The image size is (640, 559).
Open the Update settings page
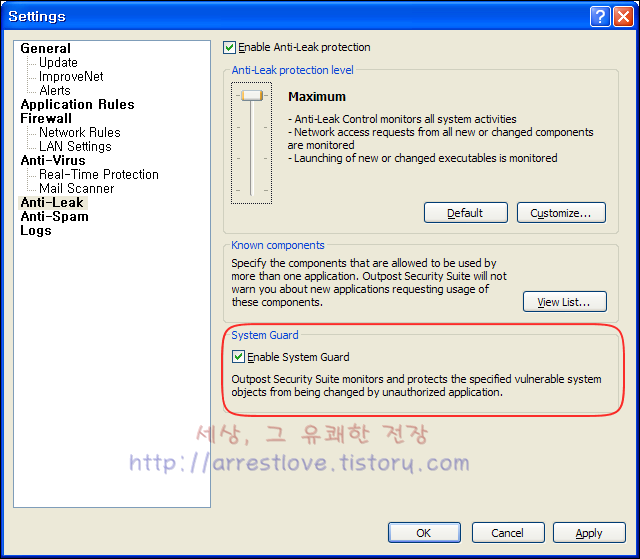pos(58,62)
